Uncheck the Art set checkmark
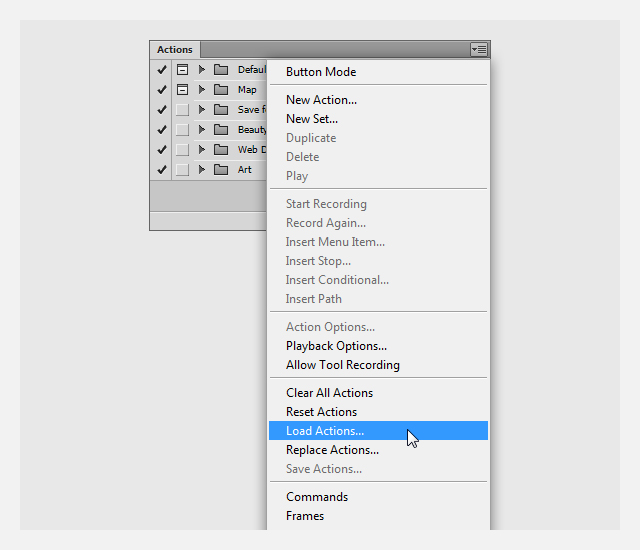640x550 pixels. click(x=162, y=169)
